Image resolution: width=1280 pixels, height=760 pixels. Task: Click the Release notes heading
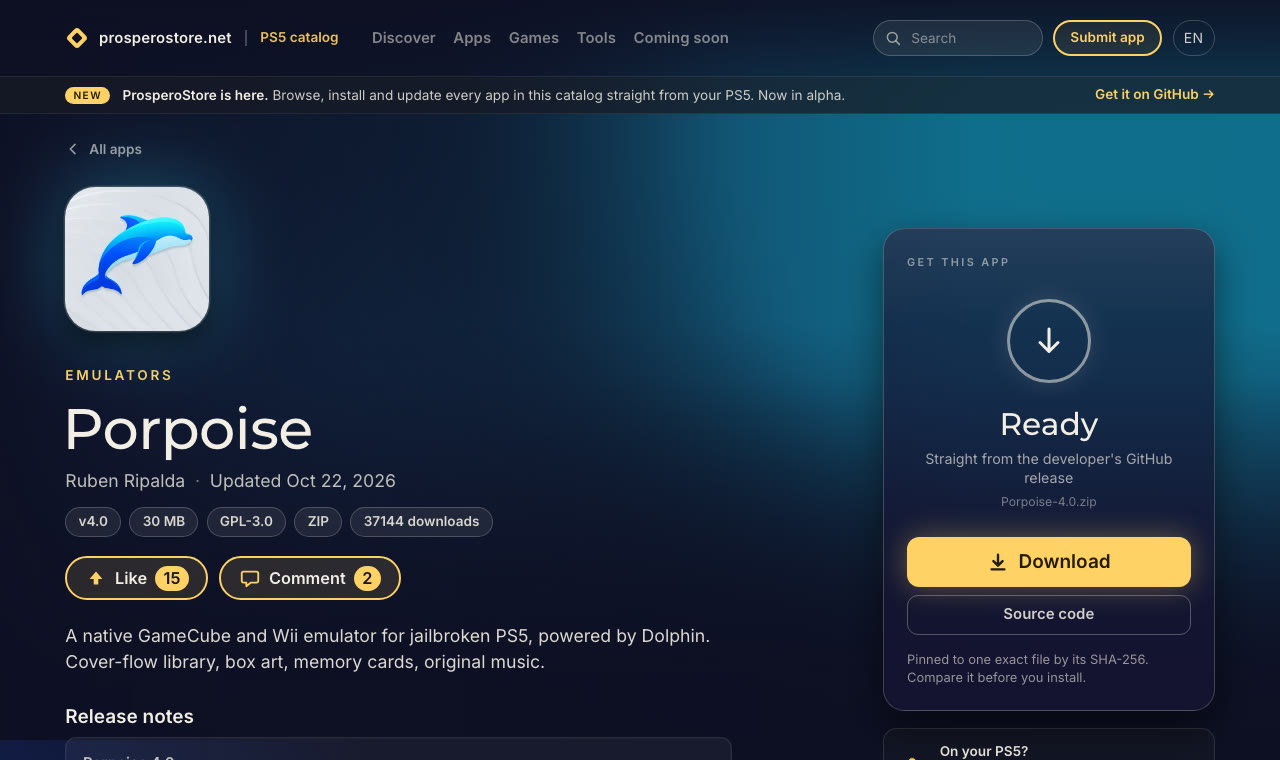tap(129, 717)
